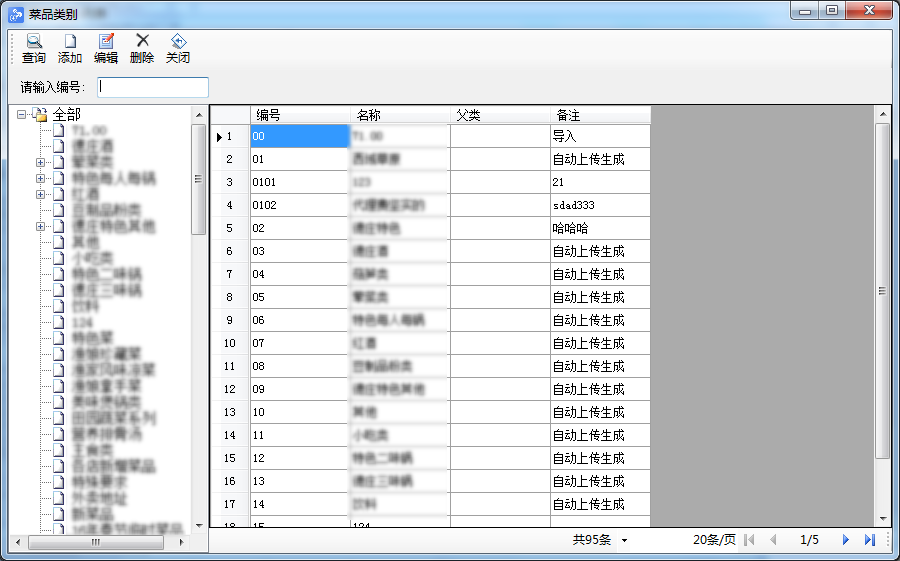Open the dropdown arrow beside 共95条
Image resolution: width=900 pixels, height=561 pixels.
[624, 541]
